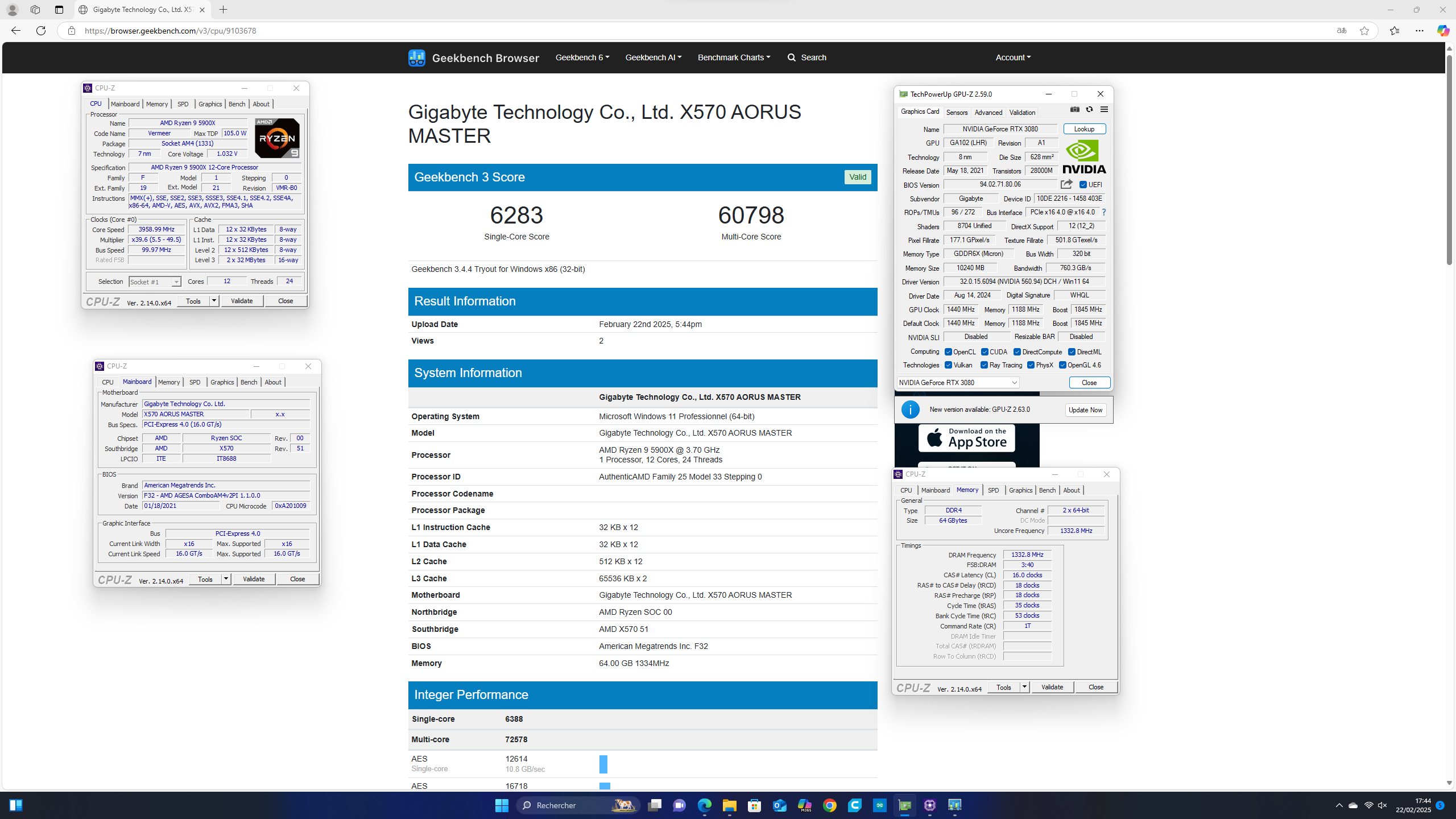The image size is (1456, 819).
Task: Expand Tools dropdown arrow in CPU-Z Memory window
Action: 1024,687
